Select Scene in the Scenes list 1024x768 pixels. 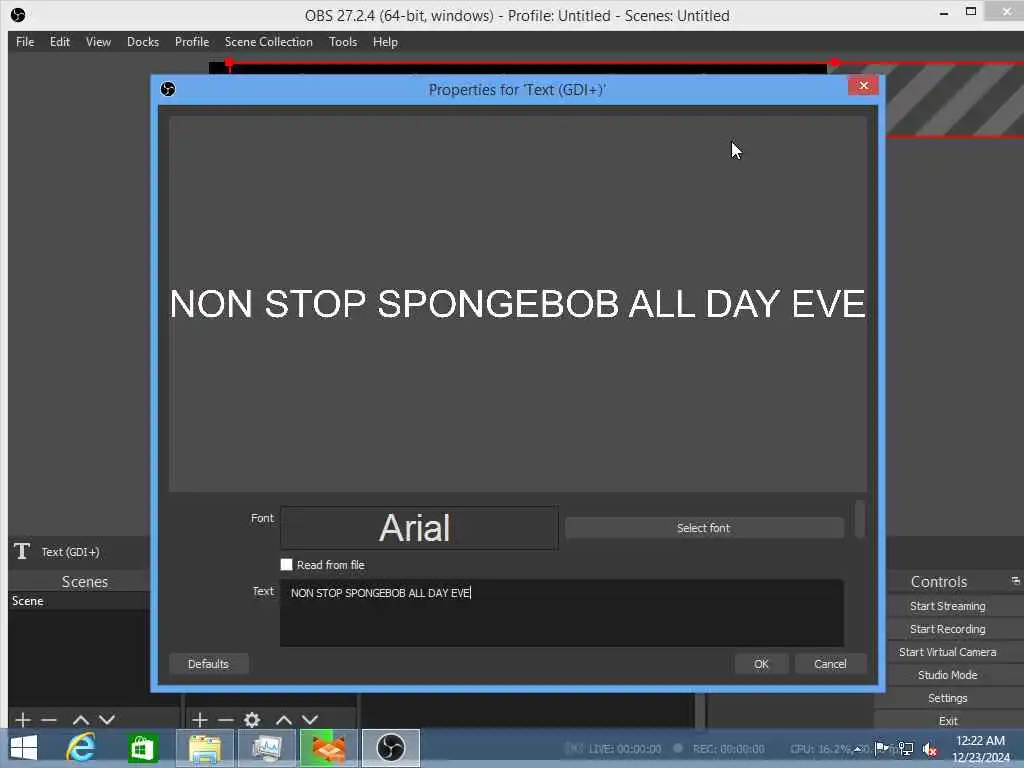[x=78, y=601]
